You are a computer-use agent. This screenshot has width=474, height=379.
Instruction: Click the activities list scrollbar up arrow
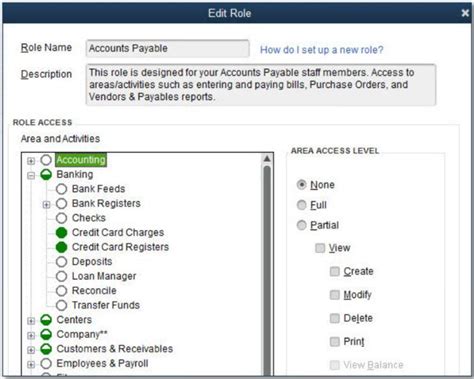tap(267, 159)
